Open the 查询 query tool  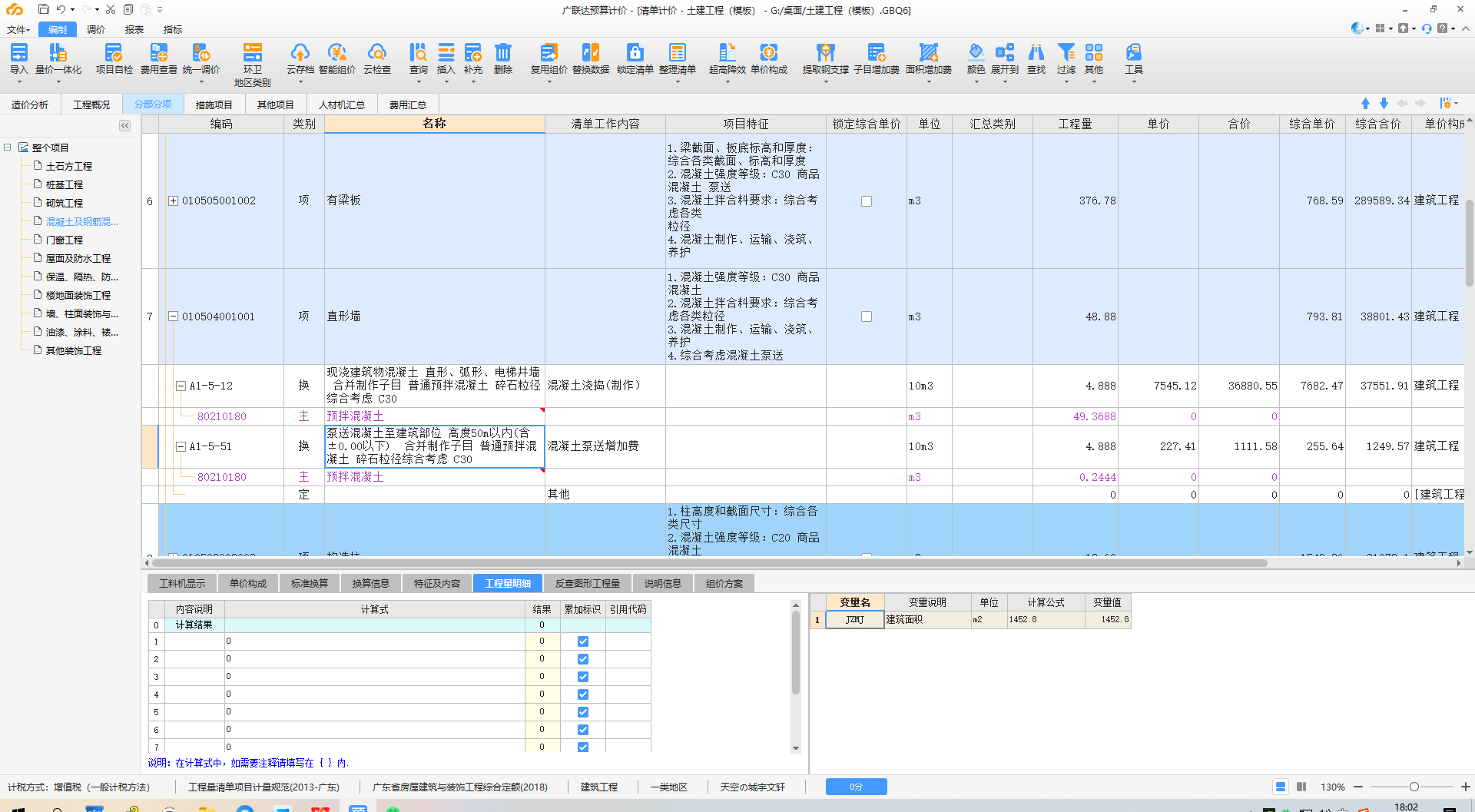pos(418,58)
